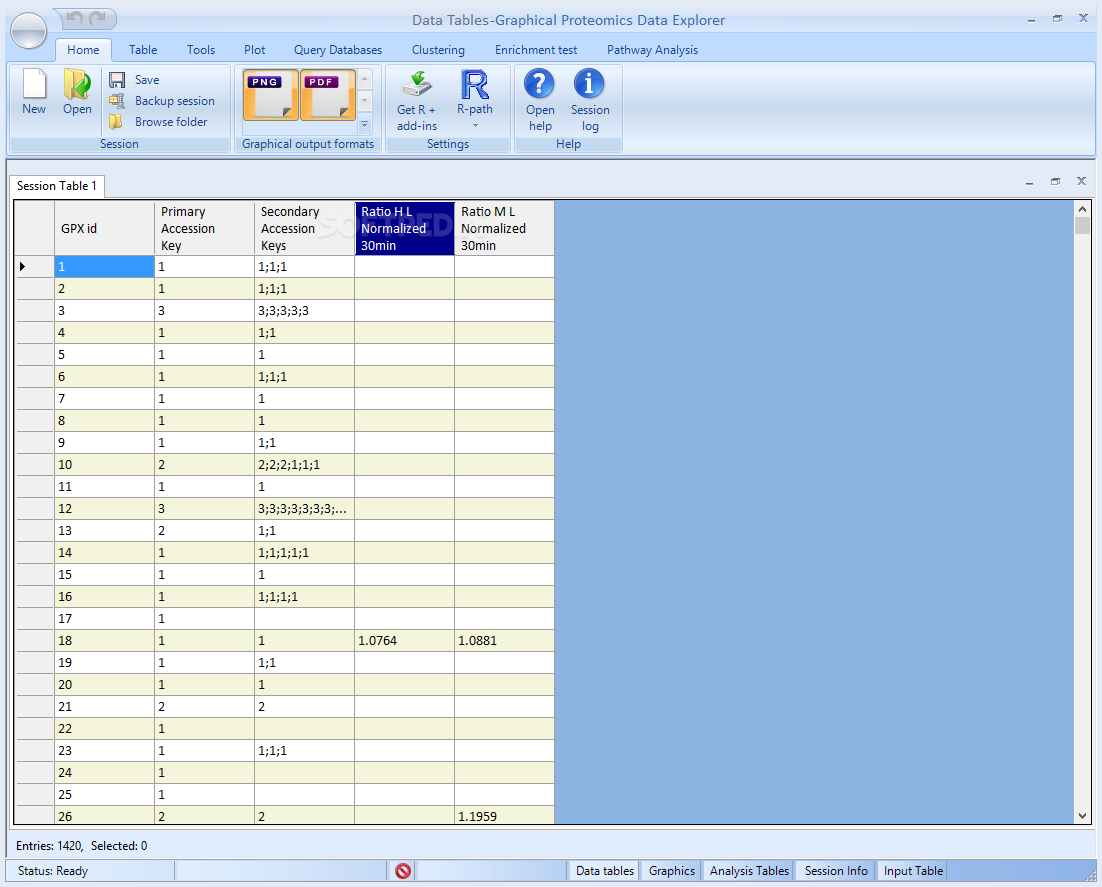Open the Table ribbon tab
The height and width of the screenshot is (887, 1102).
pos(143,50)
